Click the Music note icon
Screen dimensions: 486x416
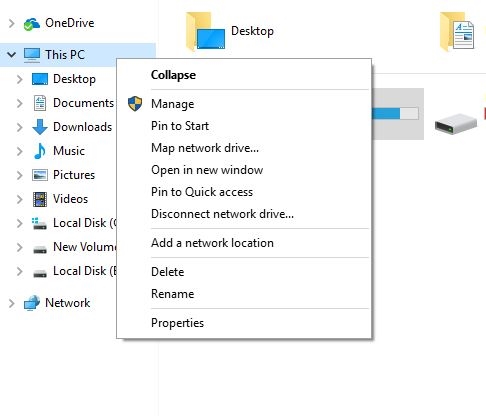pos(40,151)
